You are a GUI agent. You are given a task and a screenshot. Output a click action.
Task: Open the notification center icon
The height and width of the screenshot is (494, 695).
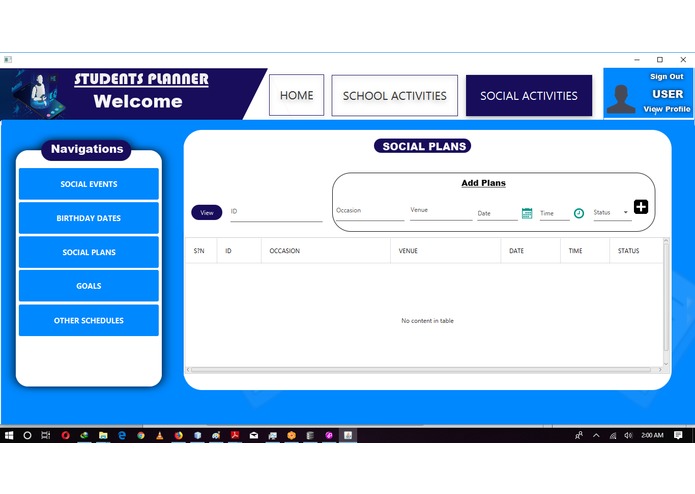click(x=678, y=435)
